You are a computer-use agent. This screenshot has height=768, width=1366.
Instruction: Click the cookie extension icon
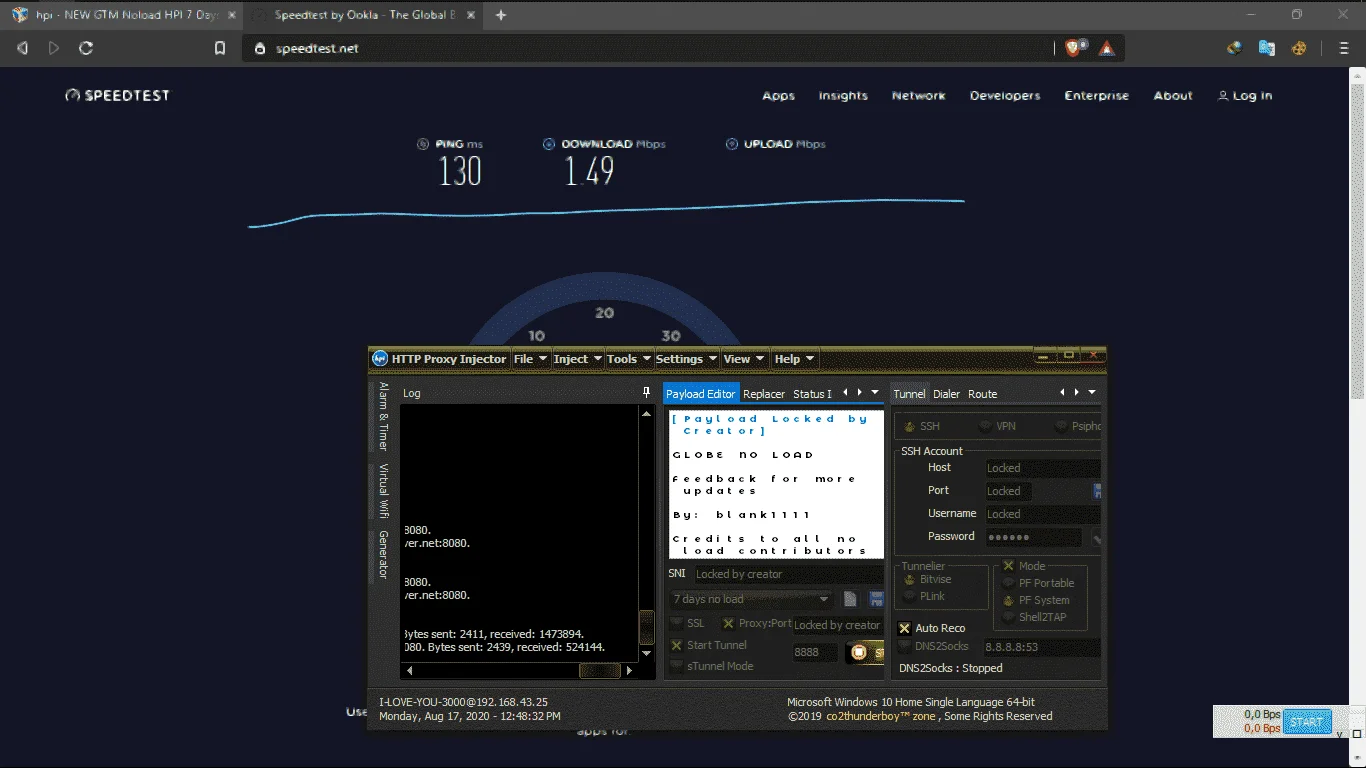pos(1299,48)
